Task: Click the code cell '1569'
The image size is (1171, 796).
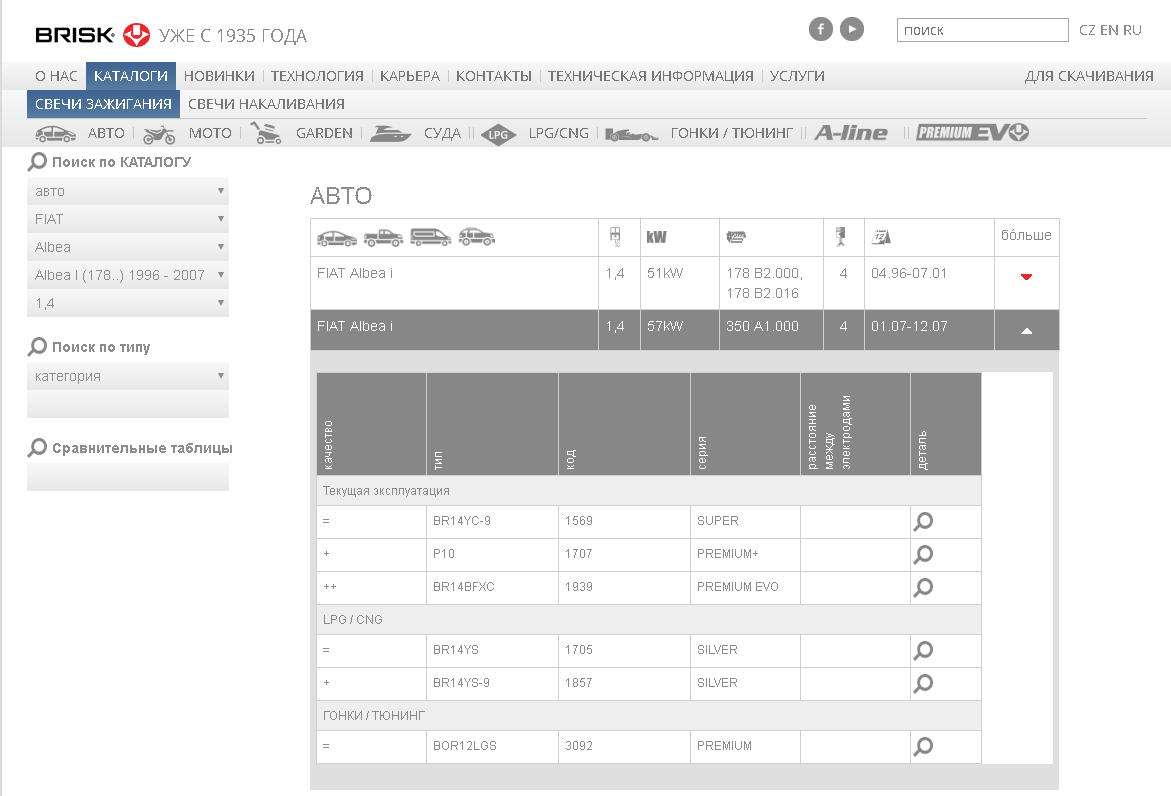Action: tap(624, 522)
